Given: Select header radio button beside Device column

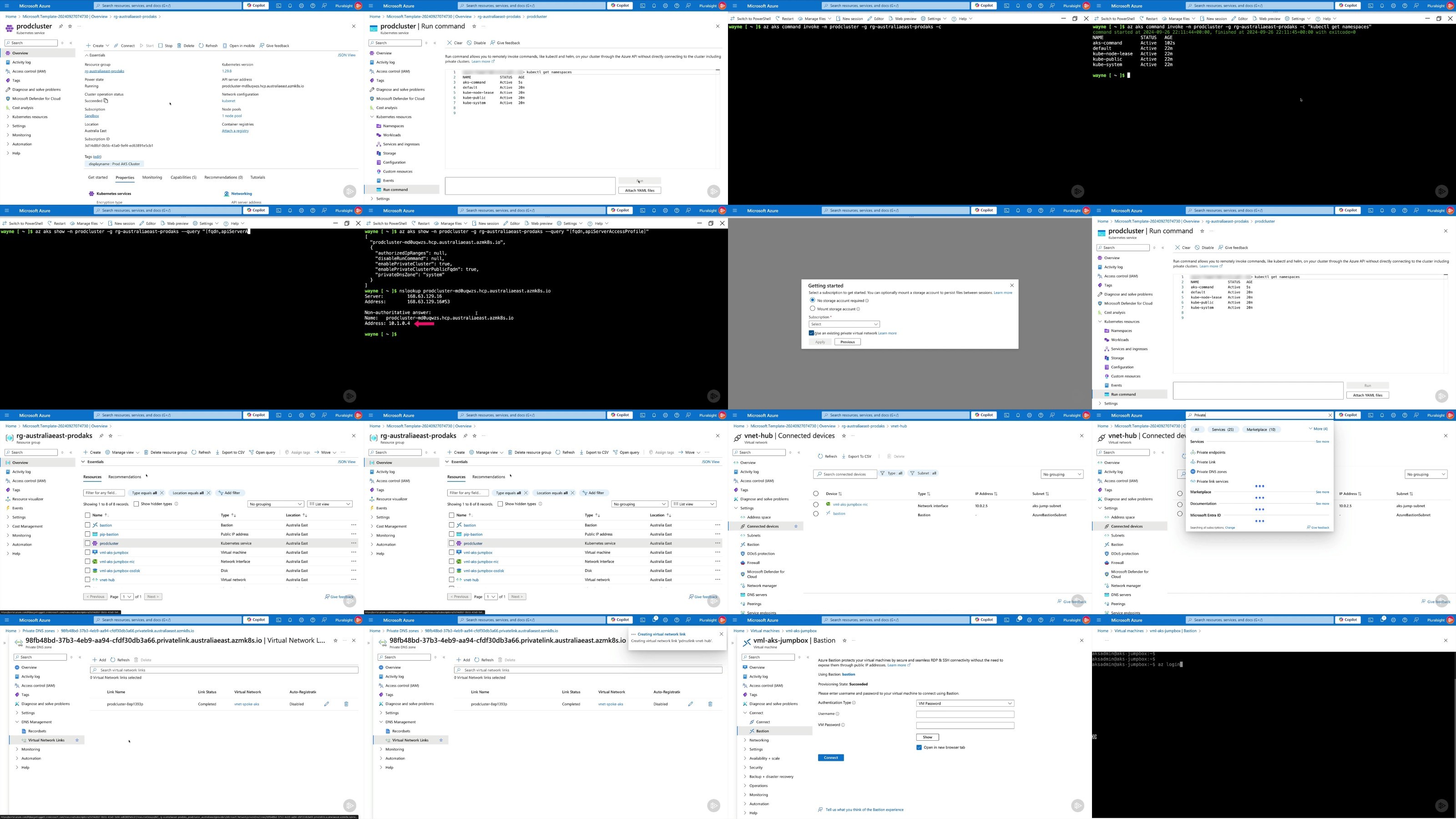Looking at the screenshot, I should tap(816, 494).
